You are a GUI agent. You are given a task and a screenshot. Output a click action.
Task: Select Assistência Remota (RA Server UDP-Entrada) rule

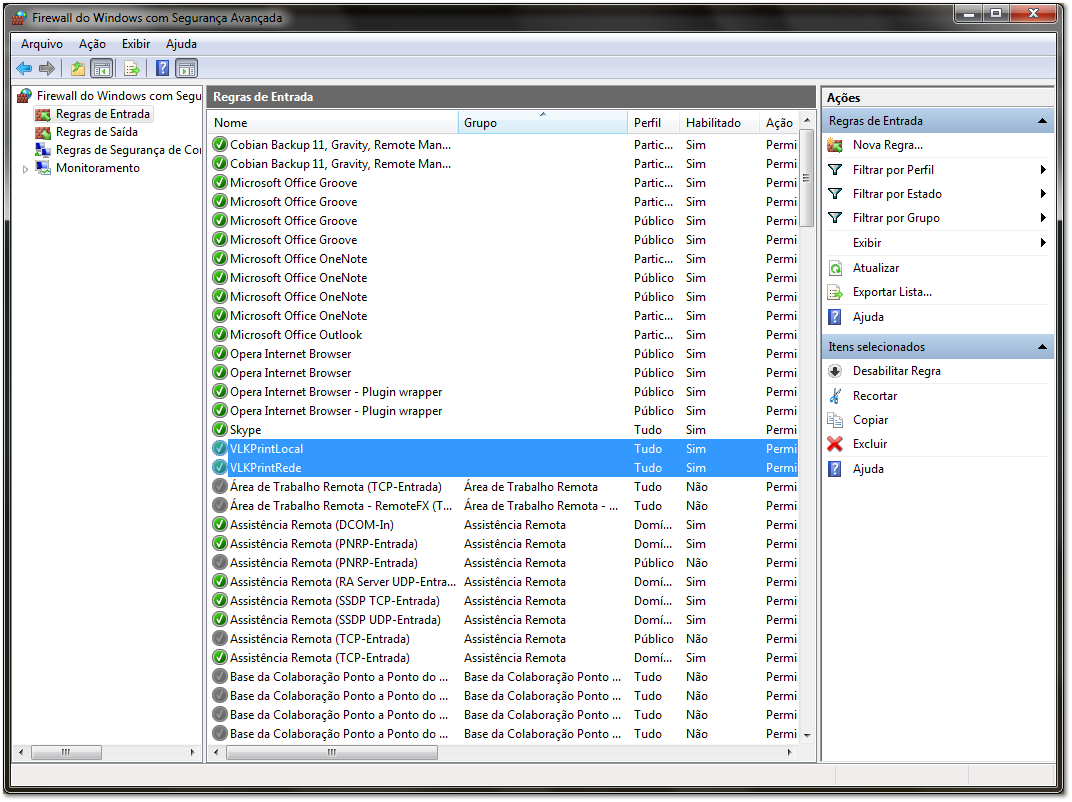point(504,582)
